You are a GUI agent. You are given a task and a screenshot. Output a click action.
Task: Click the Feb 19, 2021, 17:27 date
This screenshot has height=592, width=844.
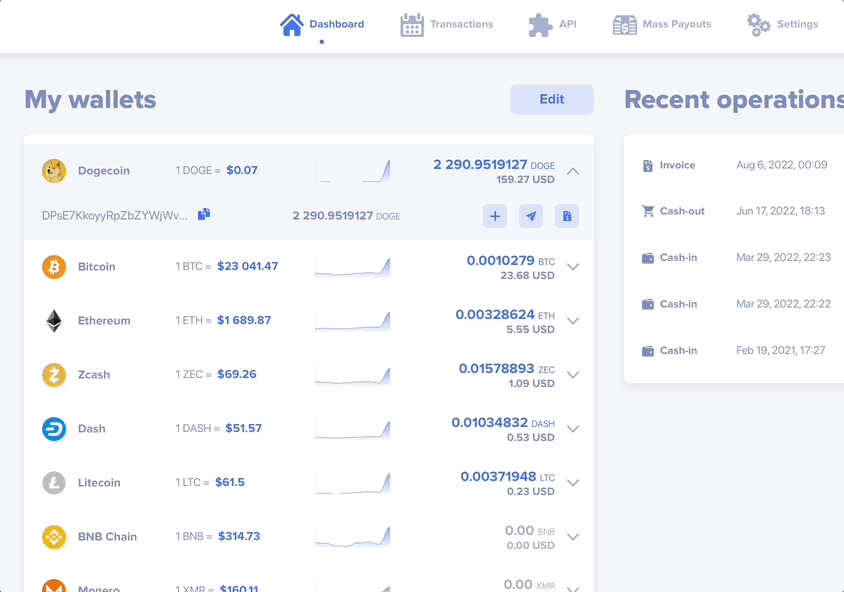pos(780,350)
